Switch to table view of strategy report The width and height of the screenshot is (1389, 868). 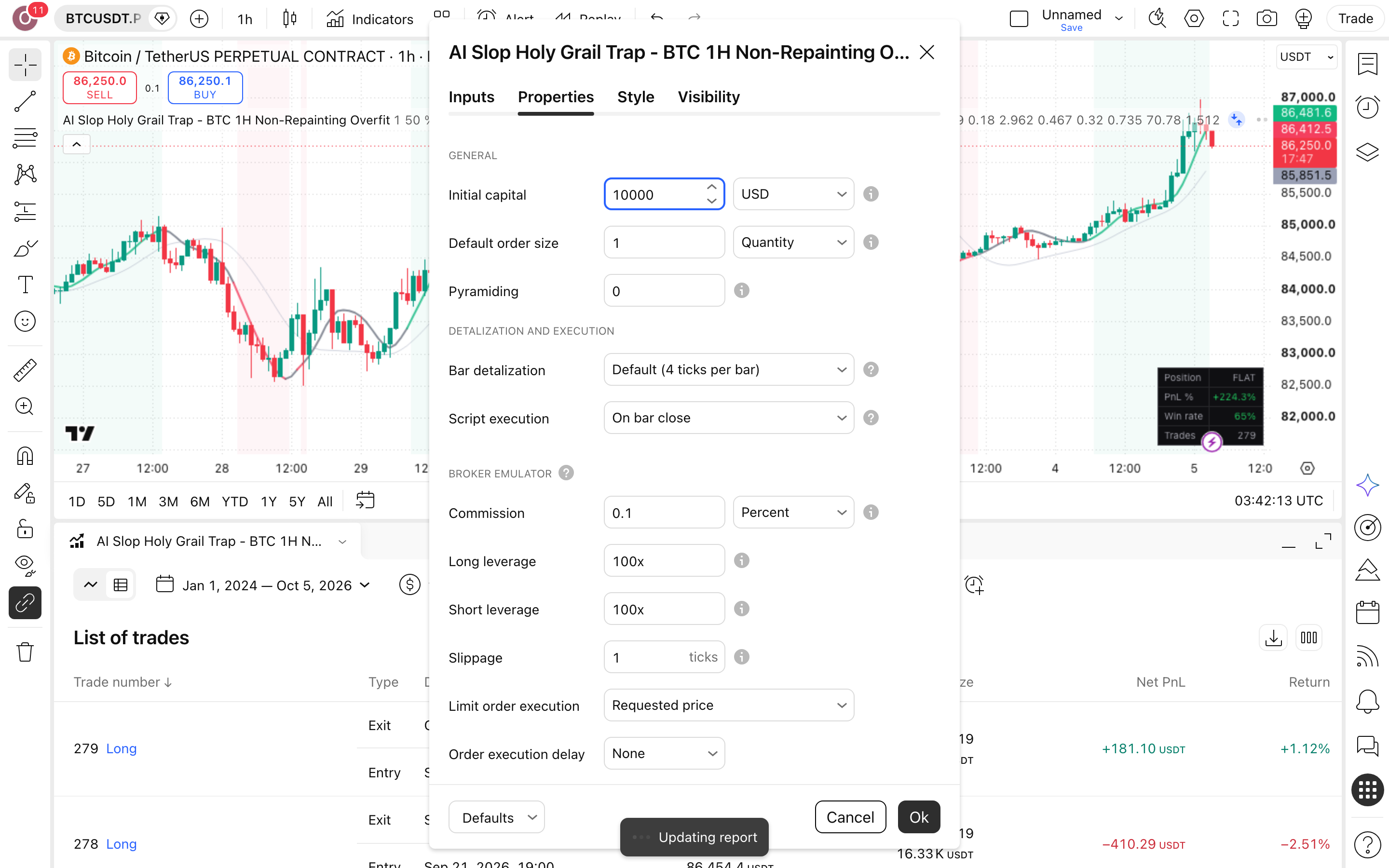[x=121, y=585]
